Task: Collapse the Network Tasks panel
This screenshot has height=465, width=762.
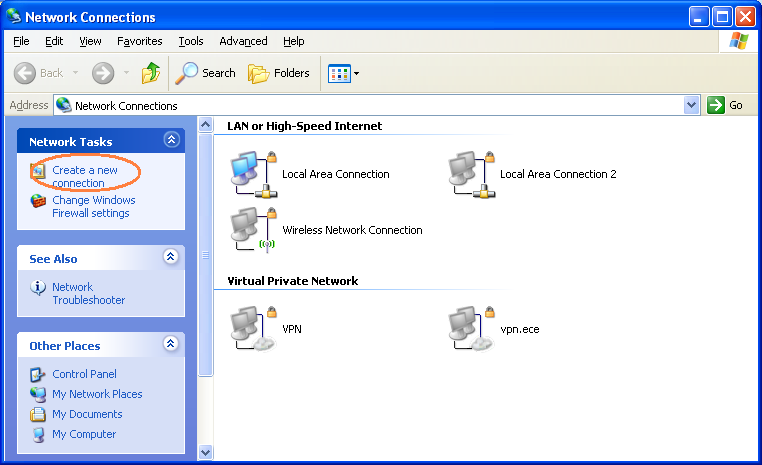Action: tap(171, 140)
